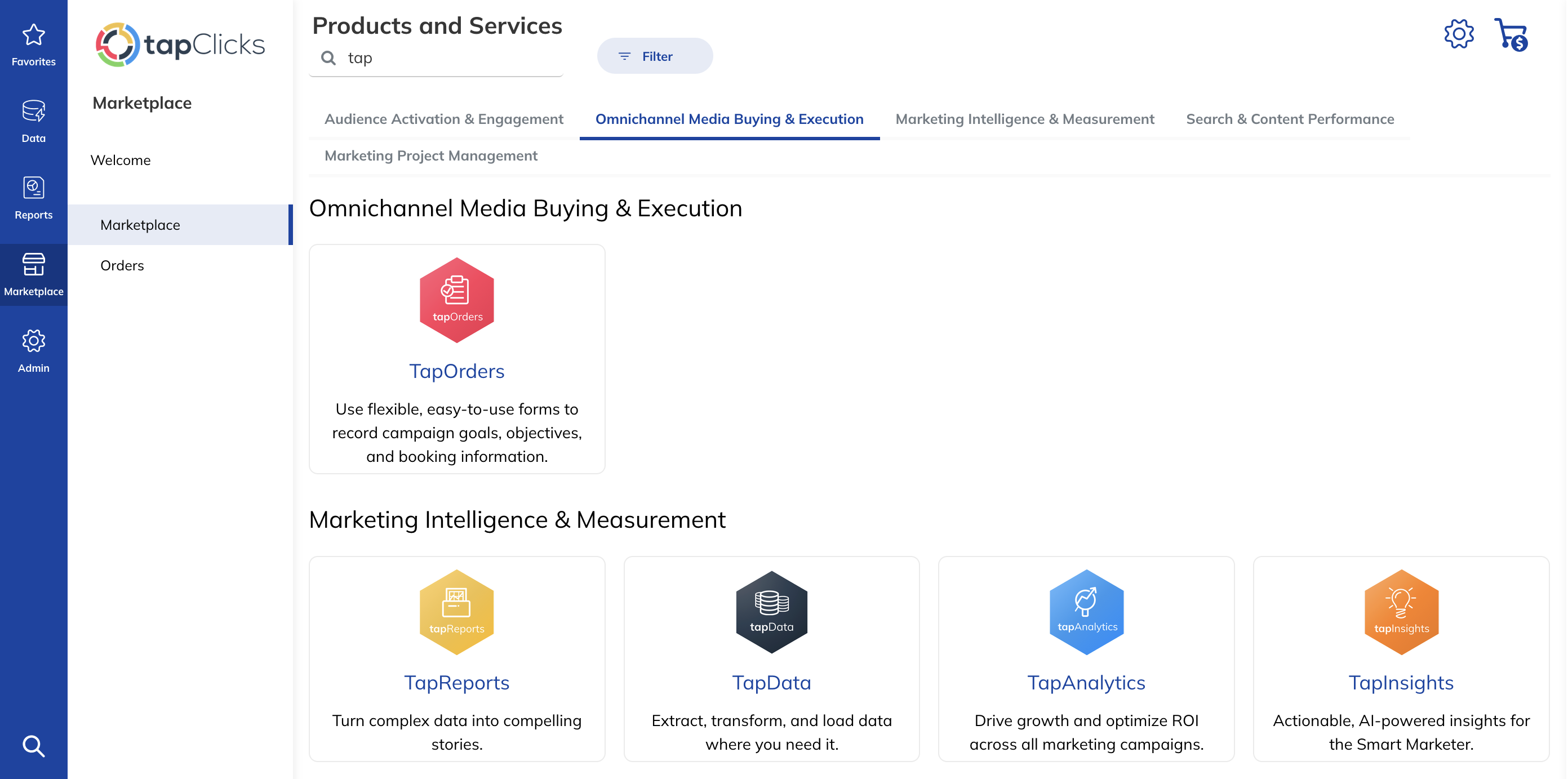
Task: Click the search magnifier at sidebar bottom
Action: (x=33, y=746)
